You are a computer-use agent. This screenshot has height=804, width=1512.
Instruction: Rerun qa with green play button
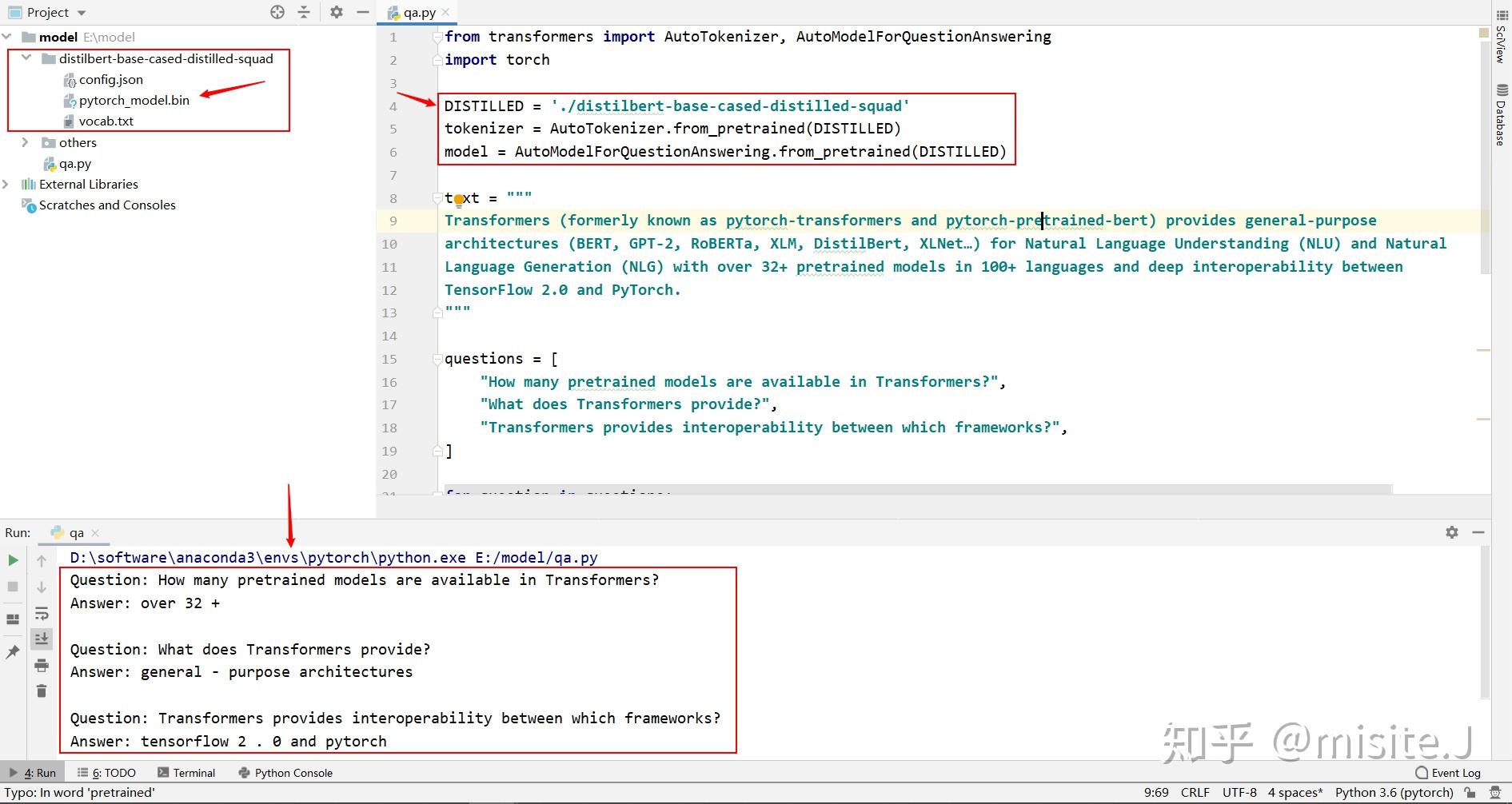13,560
